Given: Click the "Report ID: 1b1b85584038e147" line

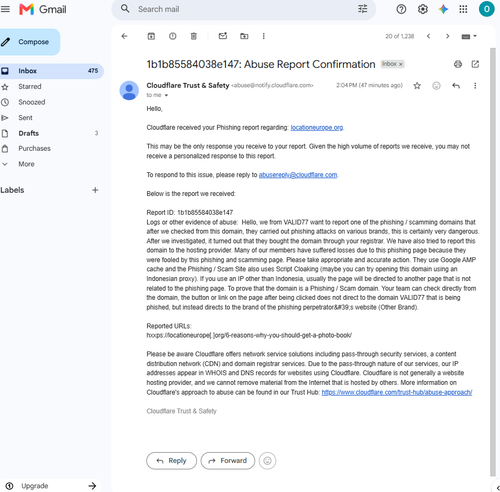Looking at the screenshot, I should [190, 213].
